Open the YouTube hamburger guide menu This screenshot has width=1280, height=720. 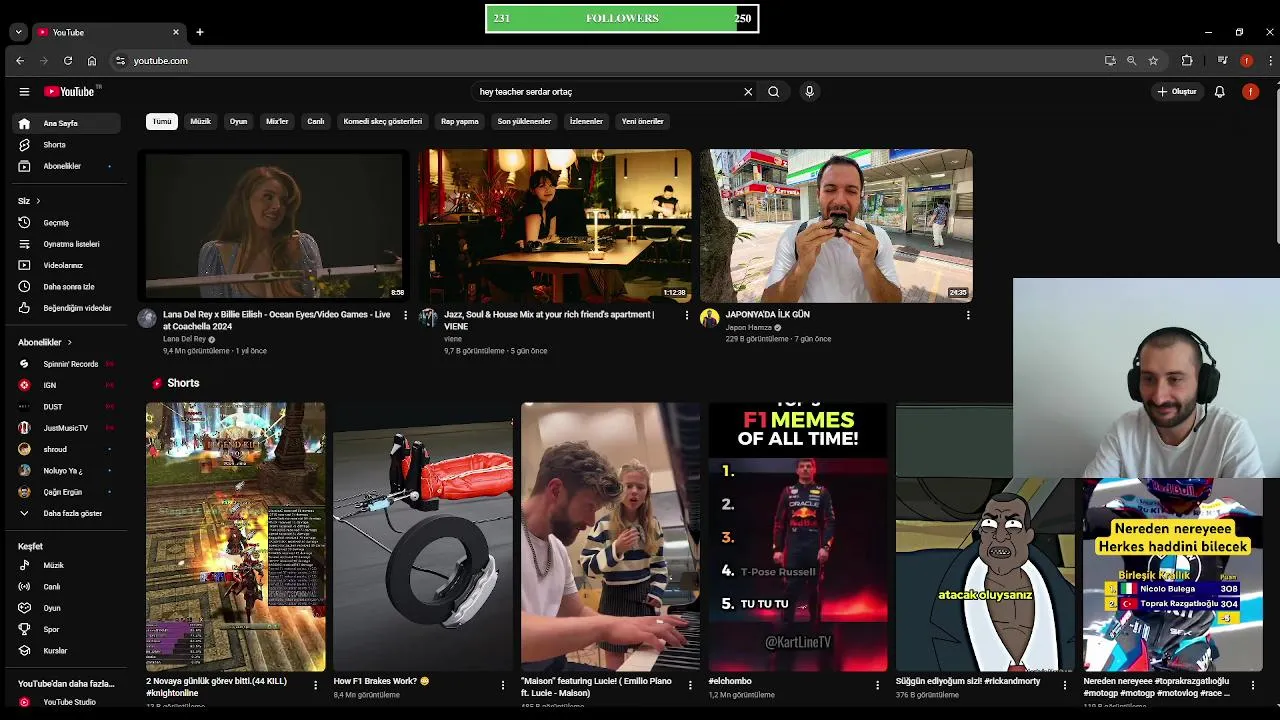24,91
